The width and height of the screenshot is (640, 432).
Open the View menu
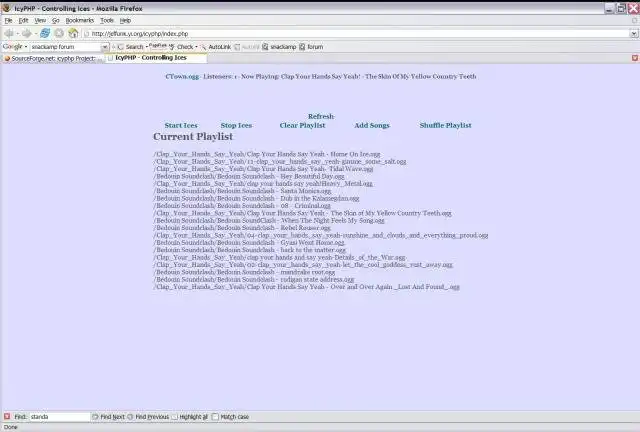pyautogui.click(x=40, y=20)
